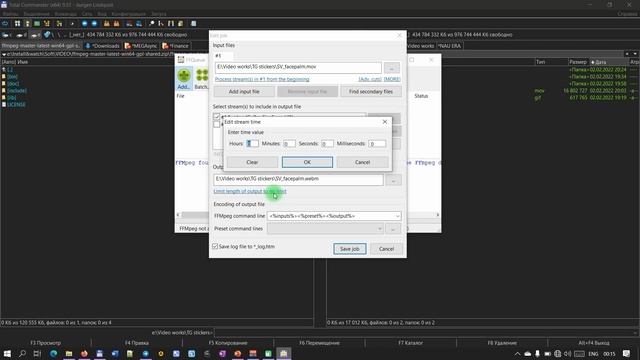The image size is (640, 360).
Task: Click OK in Edit stream time dialog
Action: click(307, 162)
